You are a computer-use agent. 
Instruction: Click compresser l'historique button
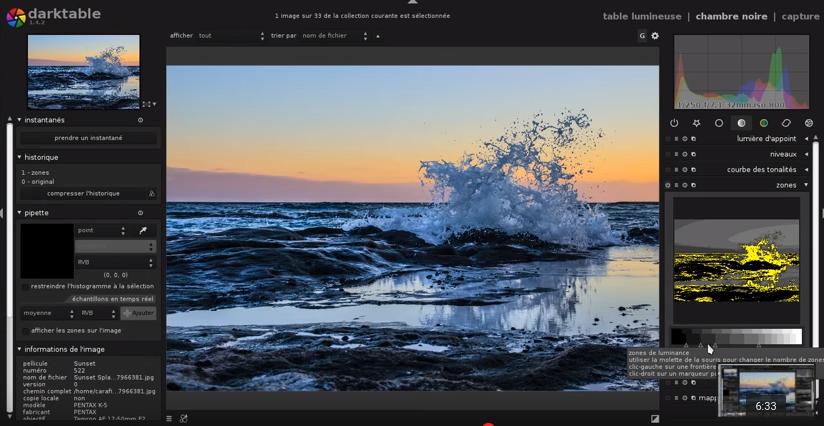coord(84,194)
